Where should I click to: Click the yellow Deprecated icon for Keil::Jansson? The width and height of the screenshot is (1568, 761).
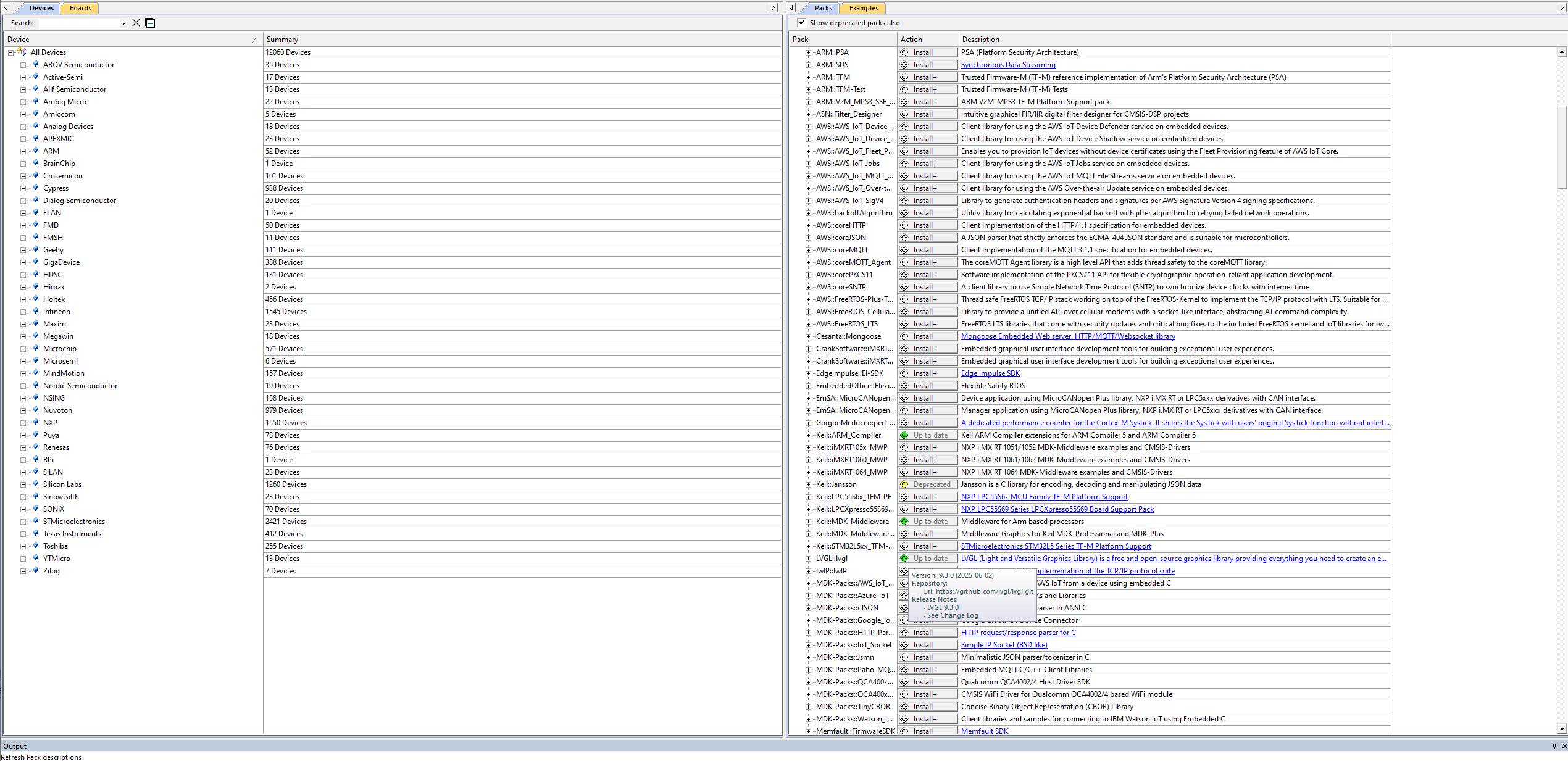tap(904, 484)
